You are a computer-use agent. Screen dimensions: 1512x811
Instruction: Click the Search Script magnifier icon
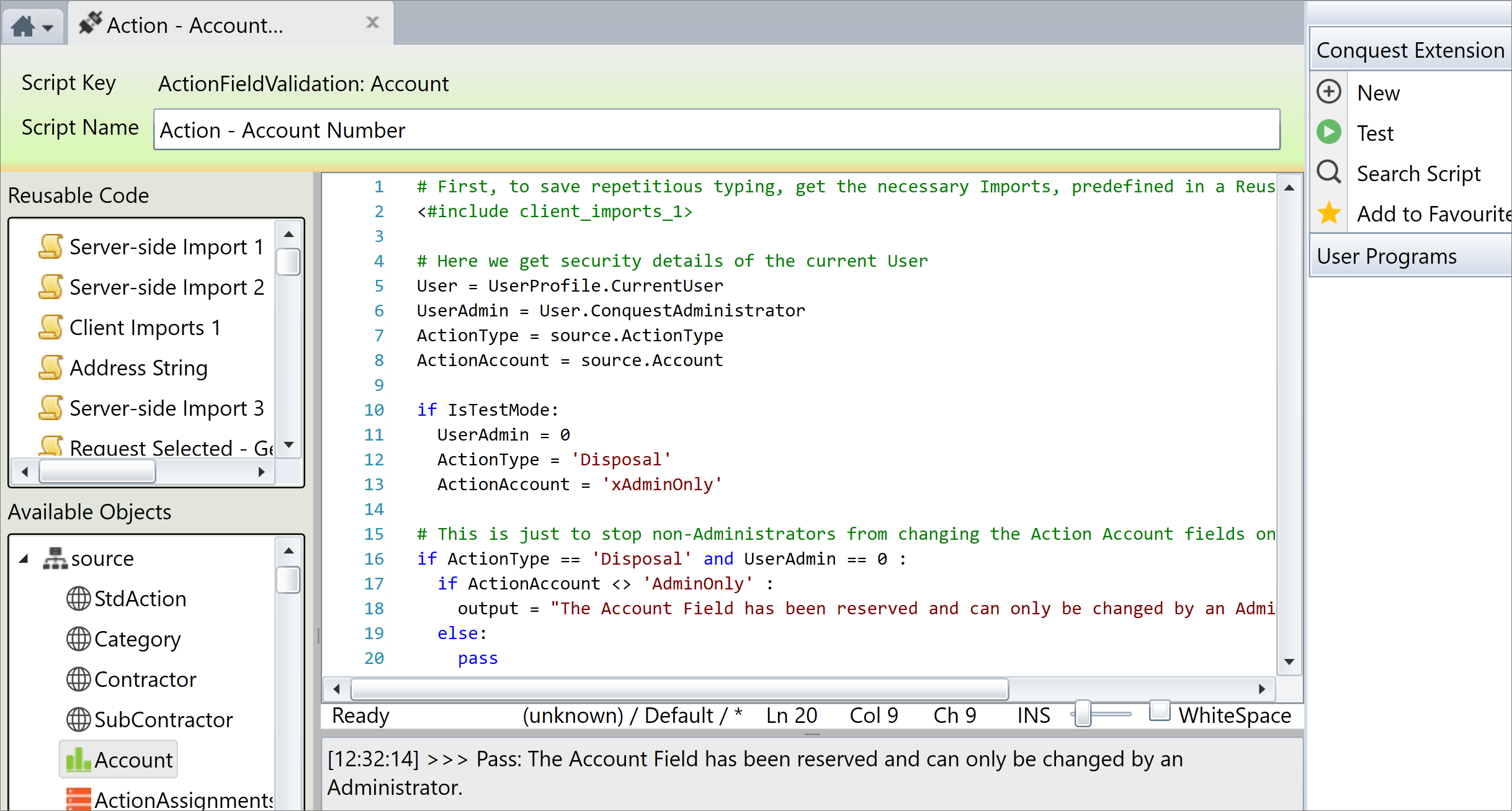pyautogui.click(x=1329, y=172)
